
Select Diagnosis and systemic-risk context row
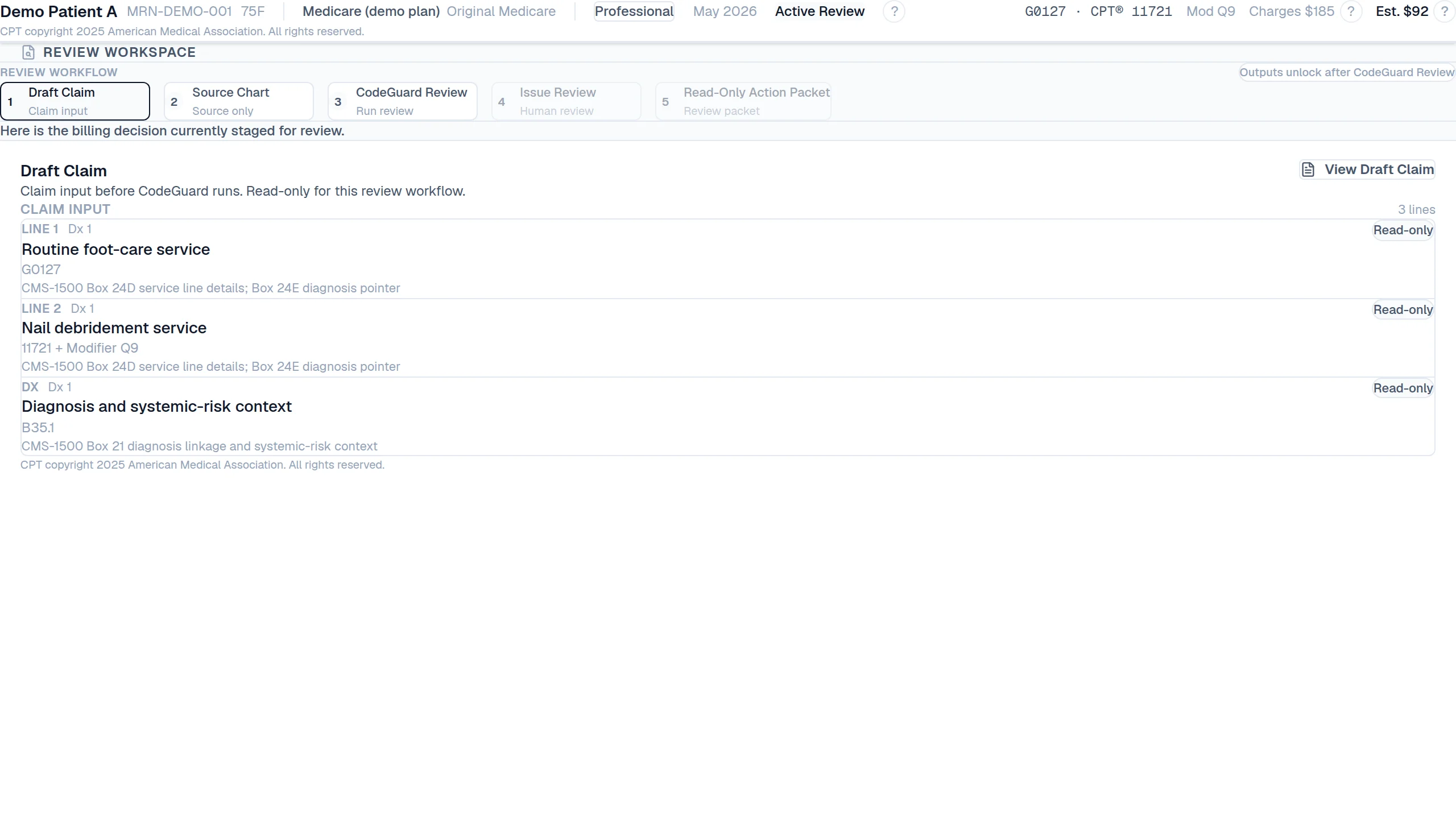click(x=728, y=416)
